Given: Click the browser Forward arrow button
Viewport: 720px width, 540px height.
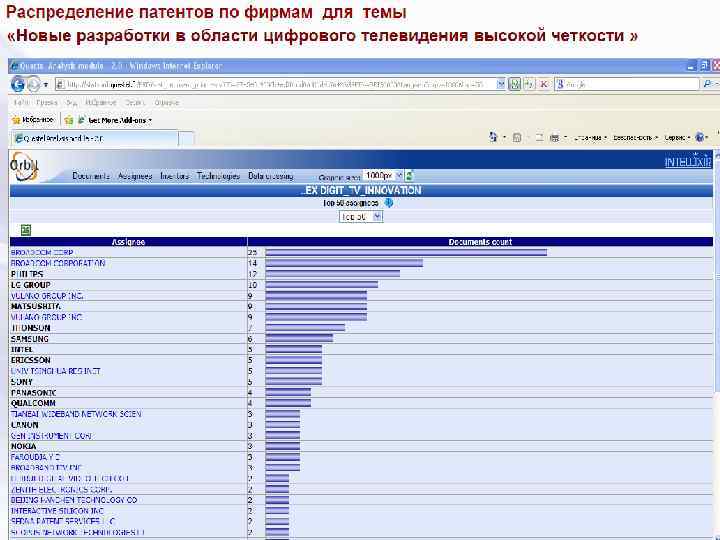Looking at the screenshot, I should (34, 84).
